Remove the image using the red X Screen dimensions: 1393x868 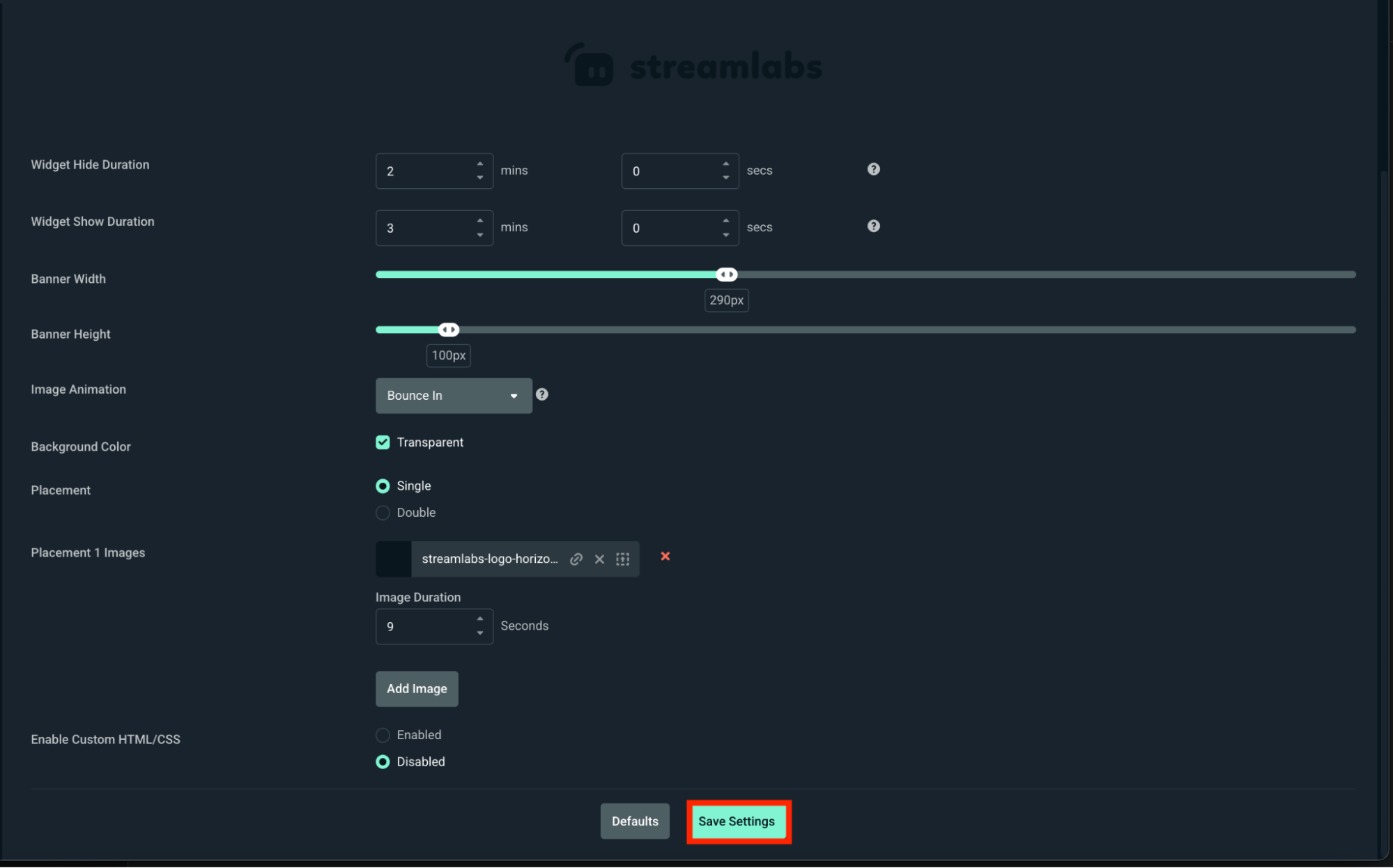tap(665, 557)
